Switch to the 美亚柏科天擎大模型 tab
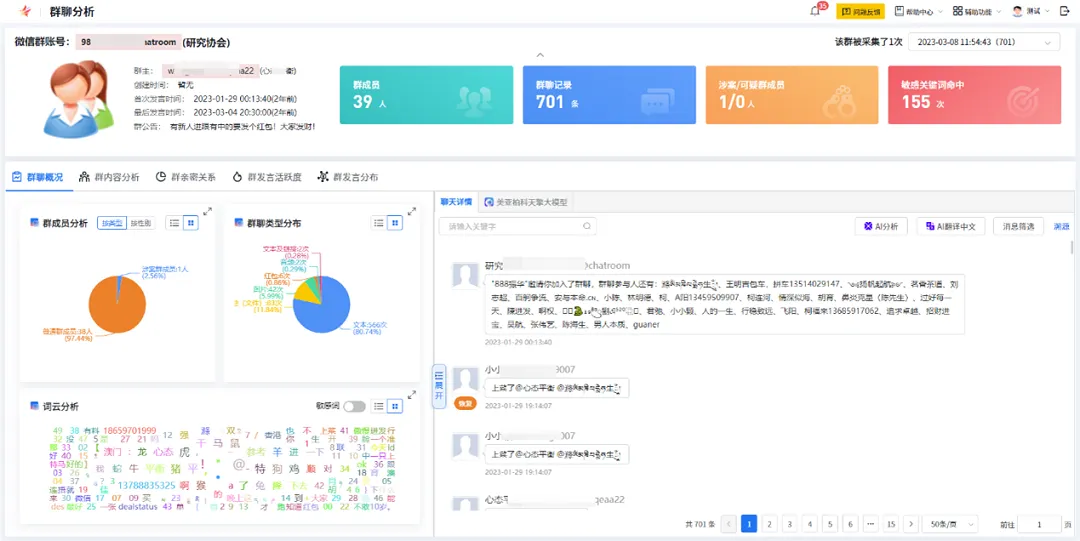The height and width of the screenshot is (541, 1080). (x=527, y=202)
